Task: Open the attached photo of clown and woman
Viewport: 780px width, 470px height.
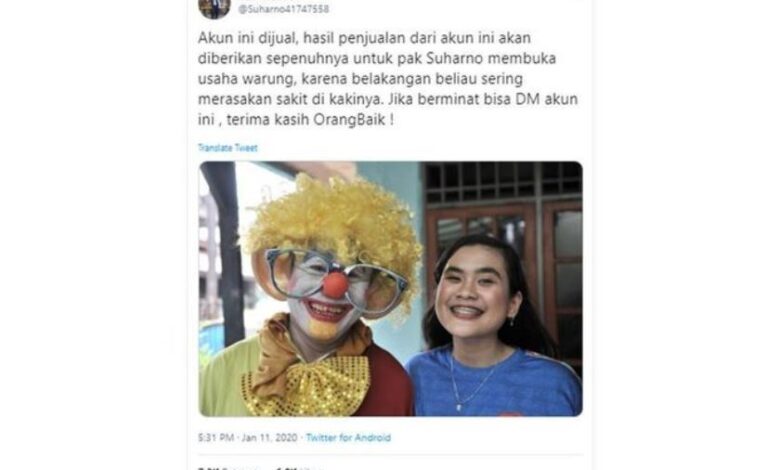Action: pyautogui.click(x=390, y=289)
